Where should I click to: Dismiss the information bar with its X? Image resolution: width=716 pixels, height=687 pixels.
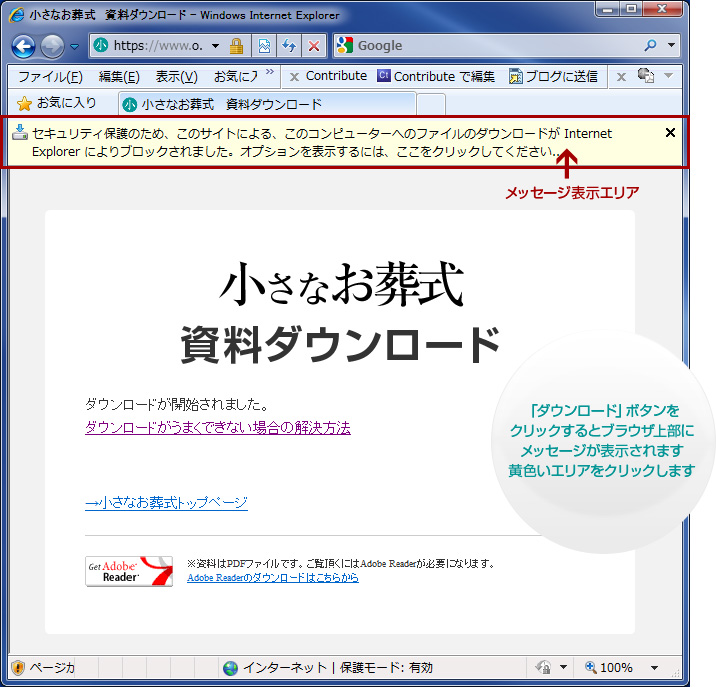pyautogui.click(x=670, y=133)
